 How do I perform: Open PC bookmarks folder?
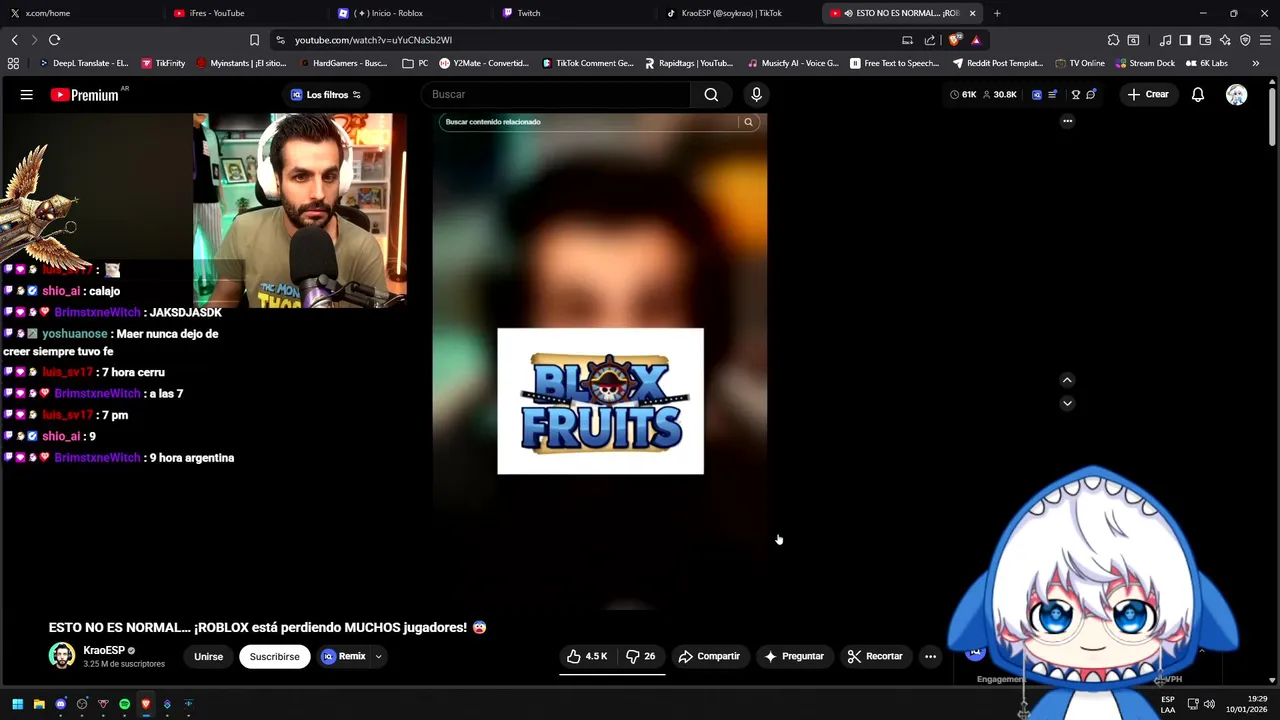pyautogui.click(x=415, y=63)
